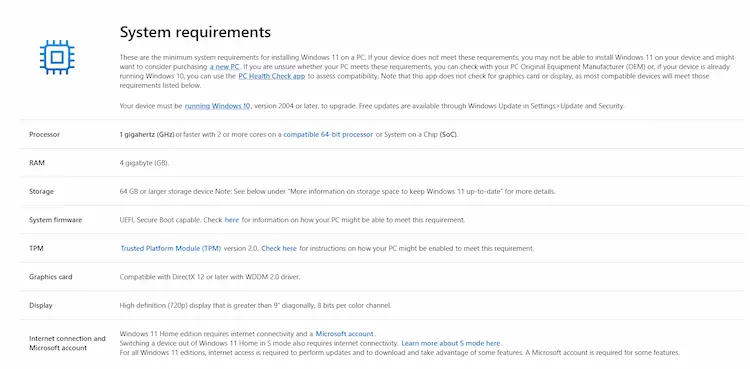Select the Storage row label
Image resolution: width=750 pixels, height=369 pixels.
42,192
